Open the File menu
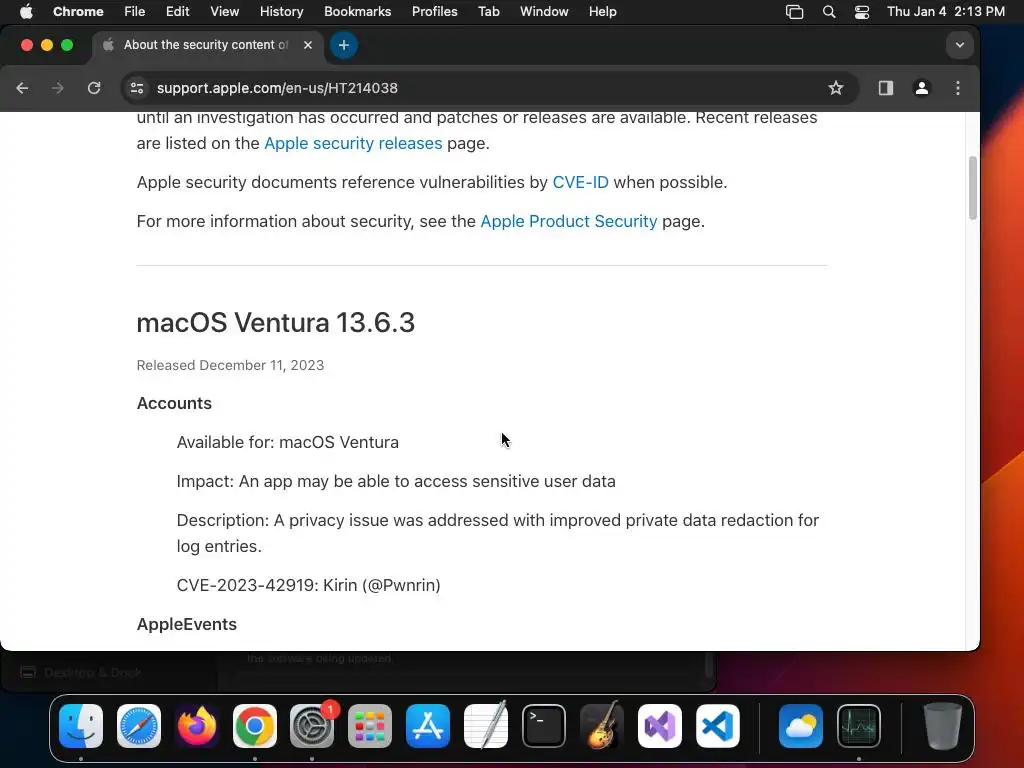This screenshot has width=1024, height=768. [x=135, y=12]
